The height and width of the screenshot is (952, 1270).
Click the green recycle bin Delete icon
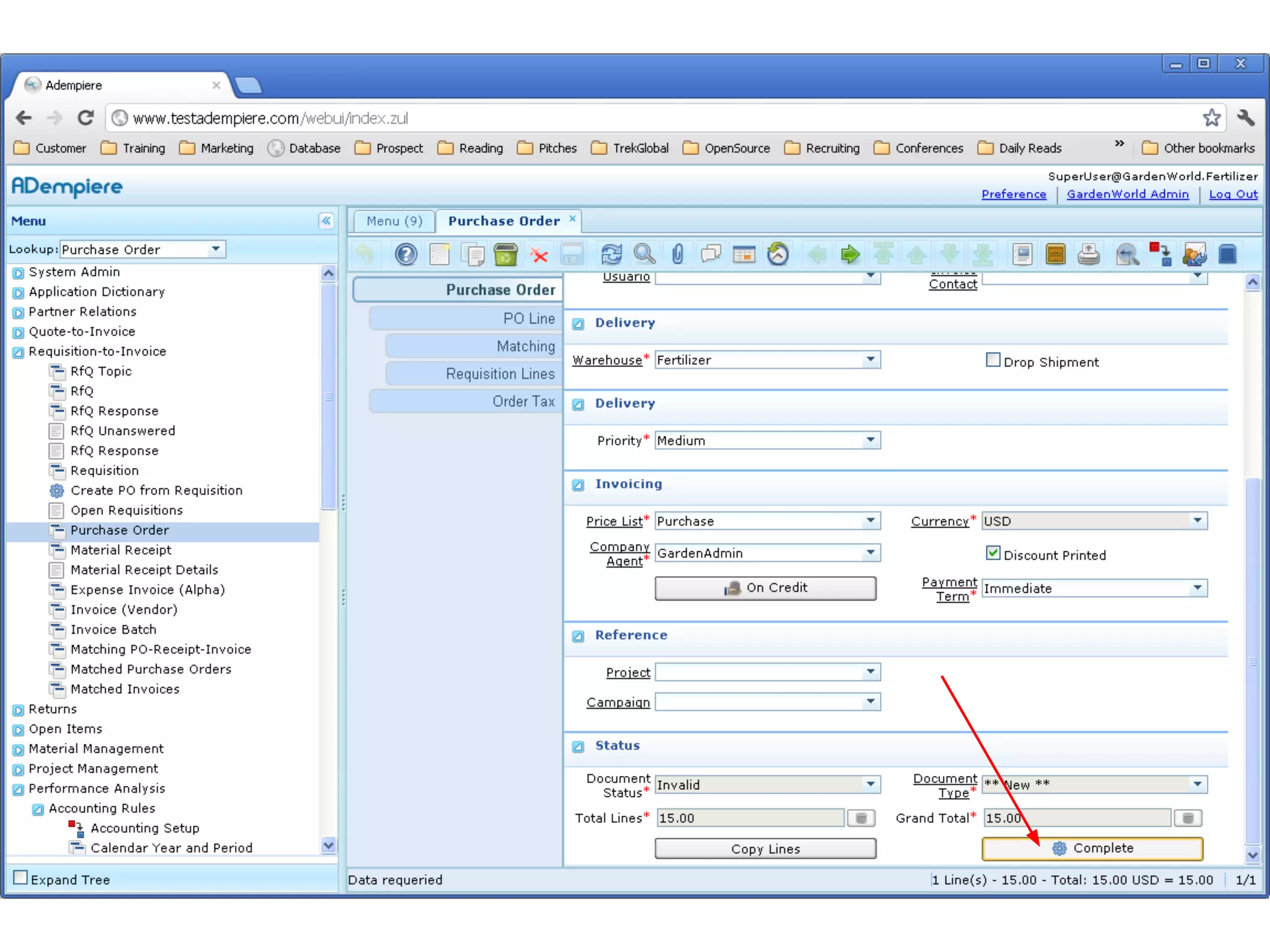point(506,254)
